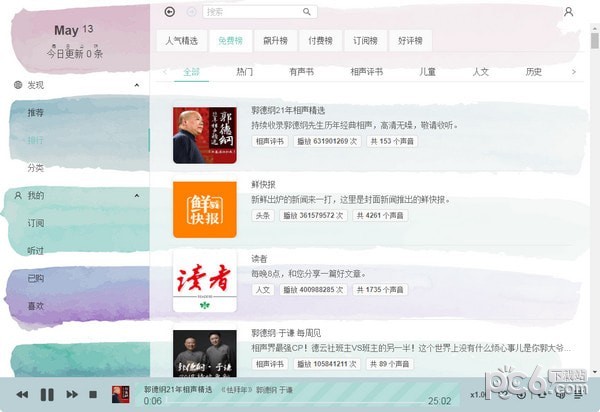Click the rewind playback button
Screen dimensions: 600x412
22,394
